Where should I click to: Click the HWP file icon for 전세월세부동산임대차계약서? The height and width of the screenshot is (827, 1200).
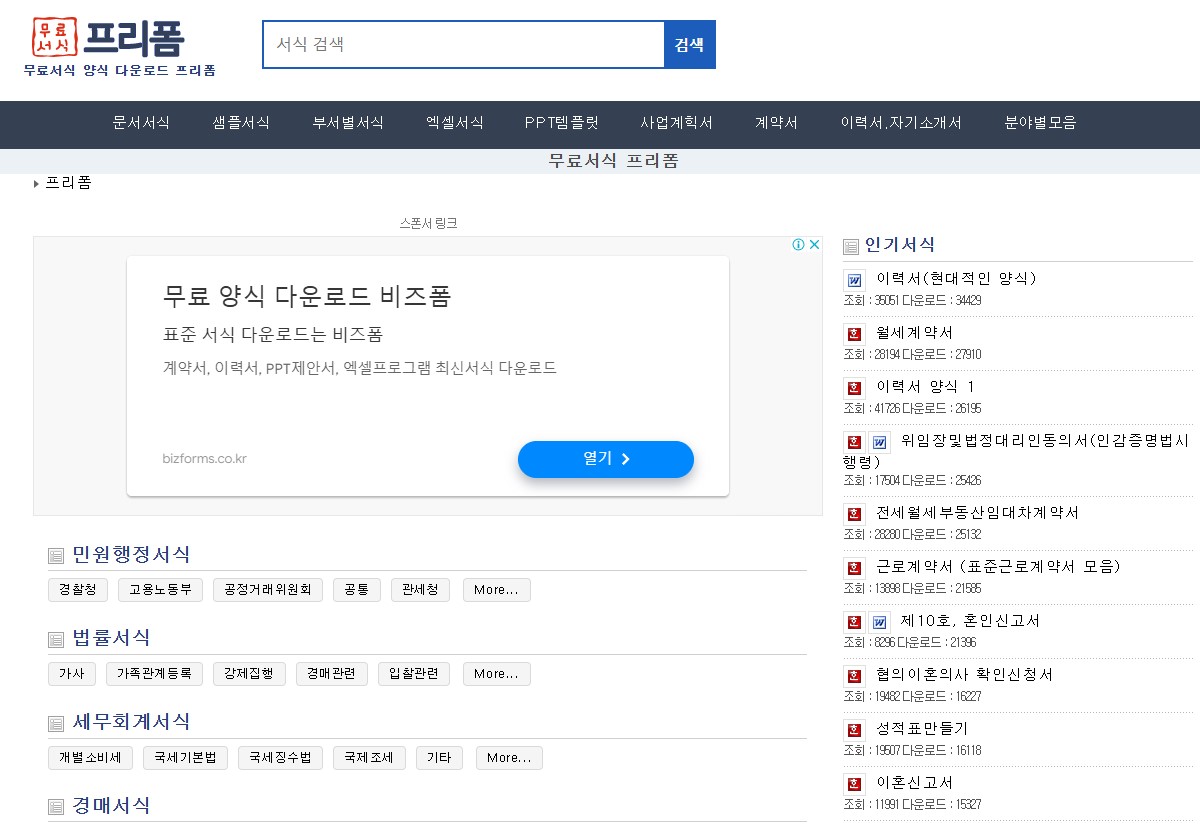coord(854,514)
